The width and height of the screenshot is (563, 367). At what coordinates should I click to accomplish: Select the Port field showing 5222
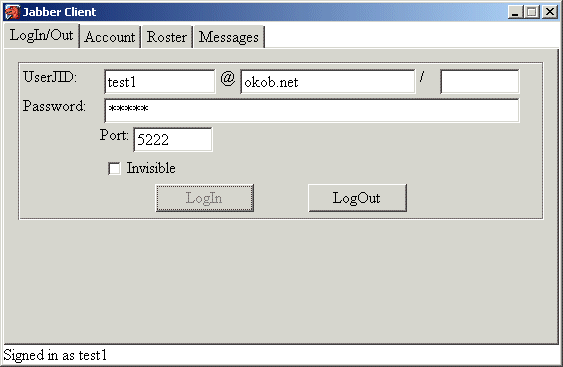coord(173,139)
